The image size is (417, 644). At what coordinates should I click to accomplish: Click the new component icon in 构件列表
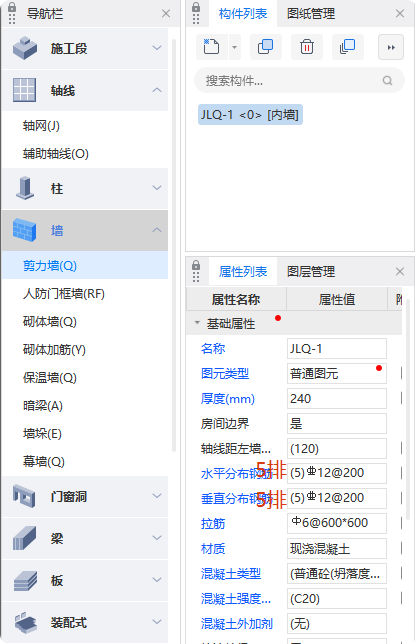pos(211,47)
